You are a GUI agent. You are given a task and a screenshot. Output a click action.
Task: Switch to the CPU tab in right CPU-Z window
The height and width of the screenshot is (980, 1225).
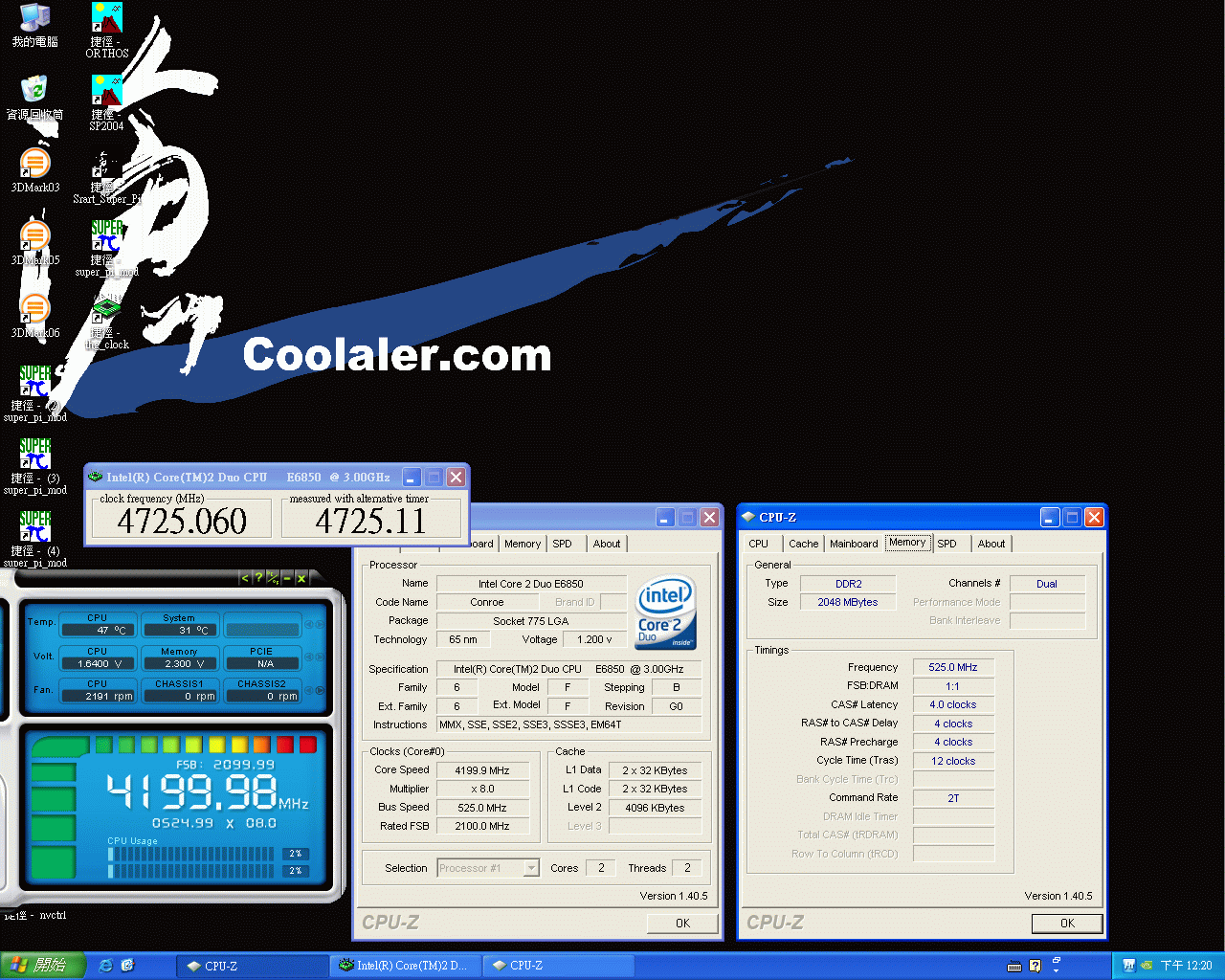point(759,544)
